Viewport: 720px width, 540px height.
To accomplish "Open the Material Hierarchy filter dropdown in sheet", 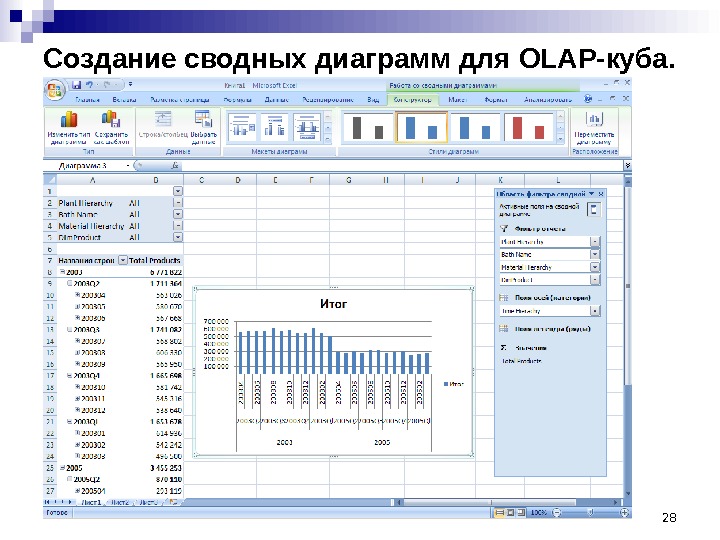I will pyautogui.click(x=178, y=225).
